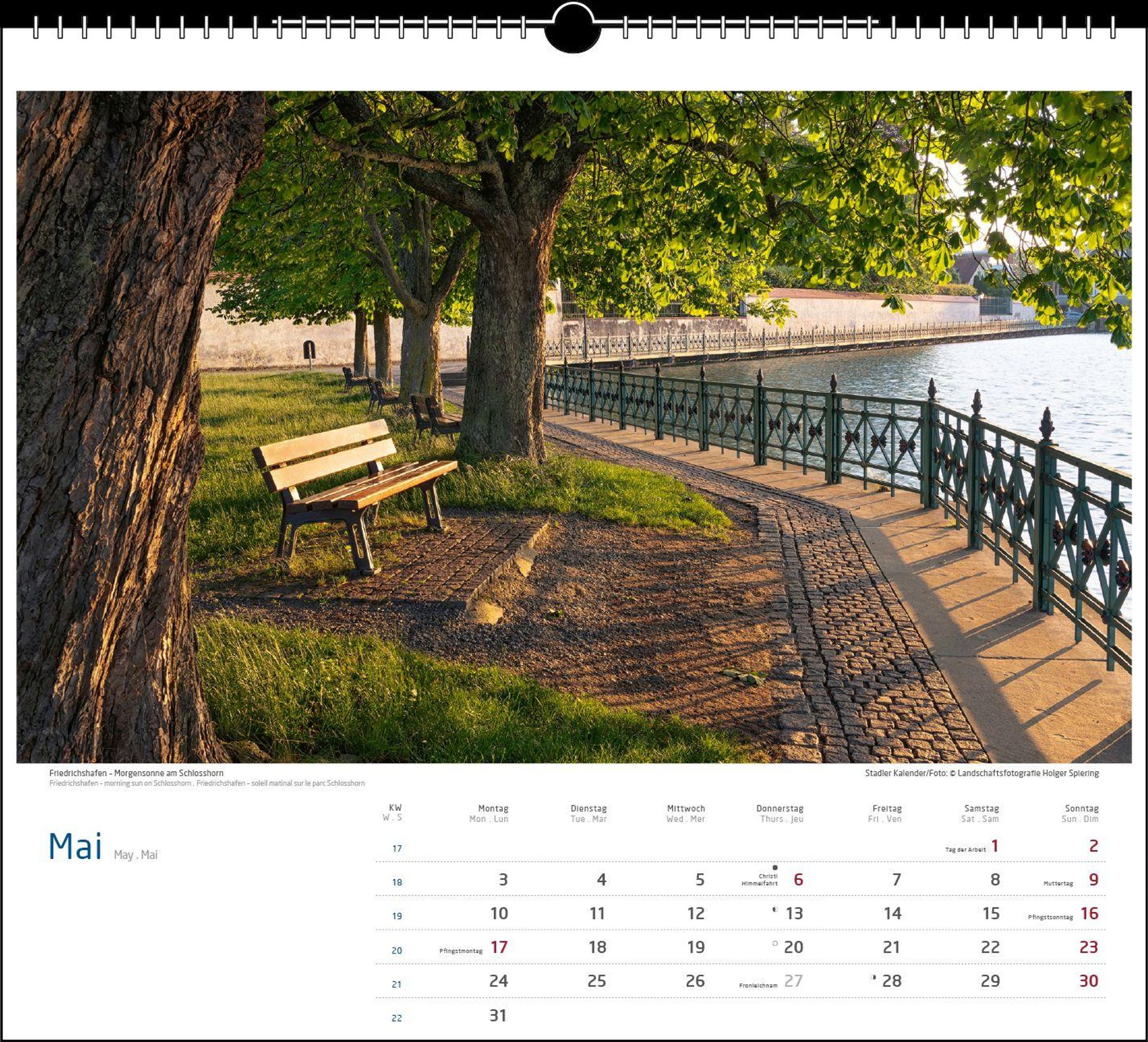Click the Tag der Arbeit label
The height and width of the screenshot is (1042, 1148).
coord(965,850)
